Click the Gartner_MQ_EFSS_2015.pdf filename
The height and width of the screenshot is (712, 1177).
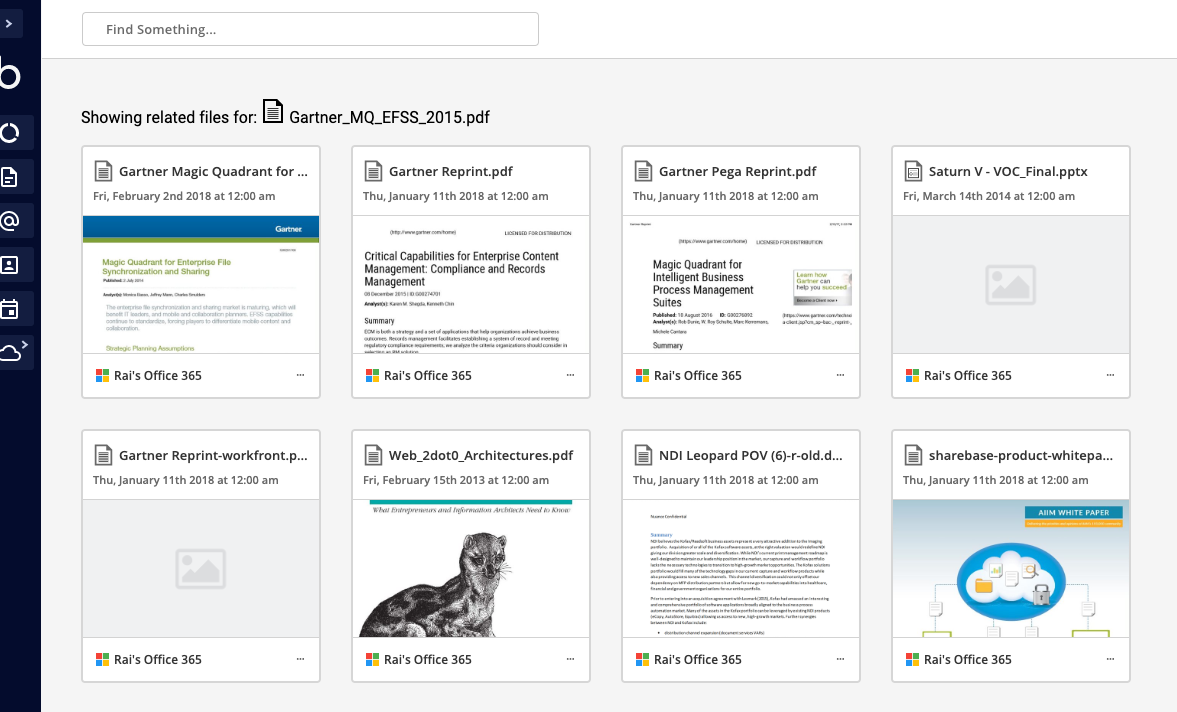coord(390,118)
